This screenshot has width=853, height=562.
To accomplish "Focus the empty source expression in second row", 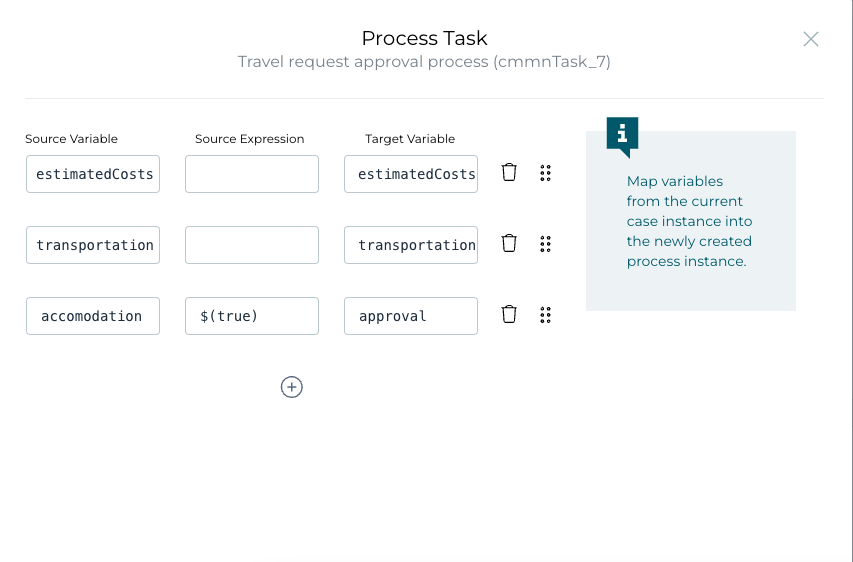I will [252, 245].
